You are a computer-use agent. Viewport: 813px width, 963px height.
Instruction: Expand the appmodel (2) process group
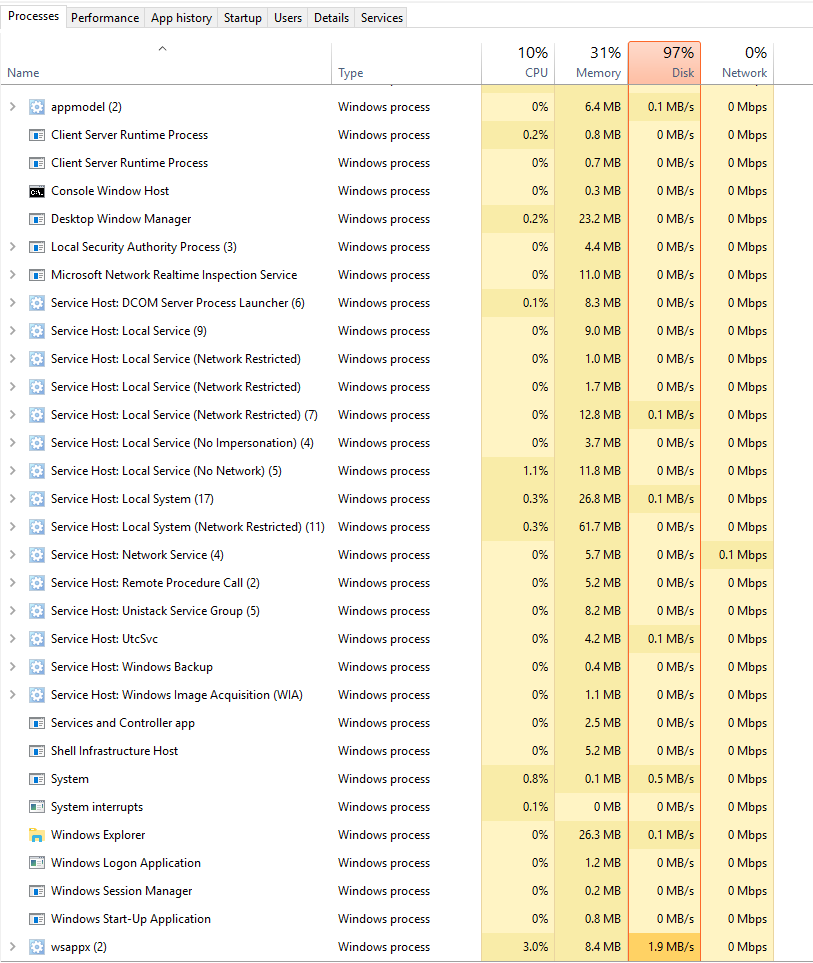click(x=12, y=107)
